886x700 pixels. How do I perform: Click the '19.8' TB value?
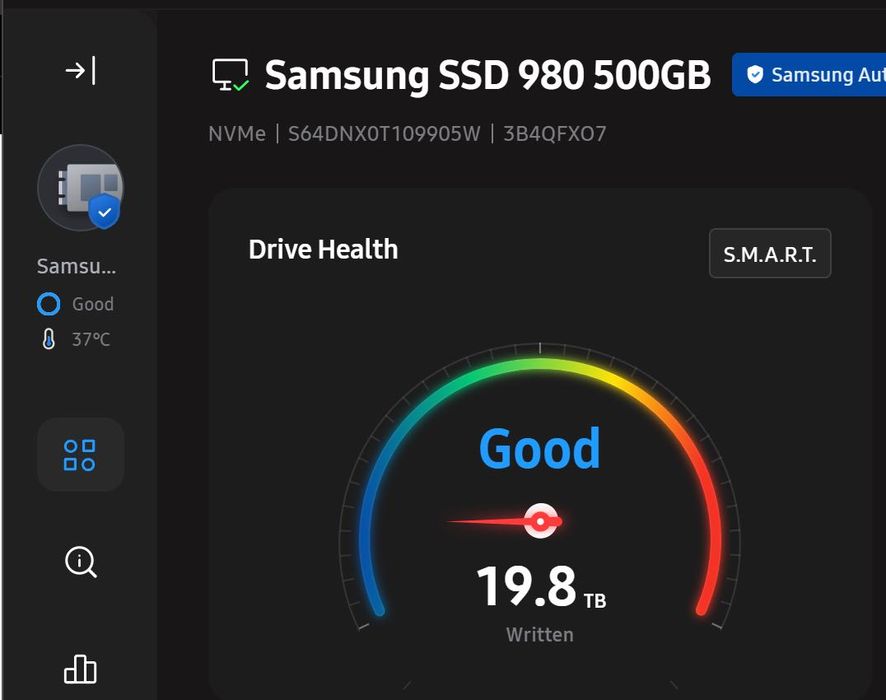(x=527, y=586)
